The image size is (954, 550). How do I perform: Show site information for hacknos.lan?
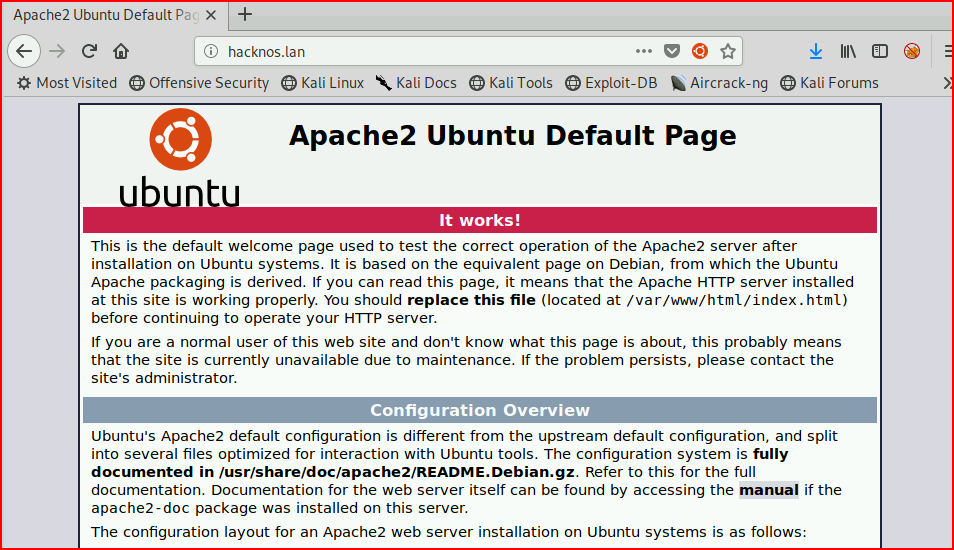[211, 52]
